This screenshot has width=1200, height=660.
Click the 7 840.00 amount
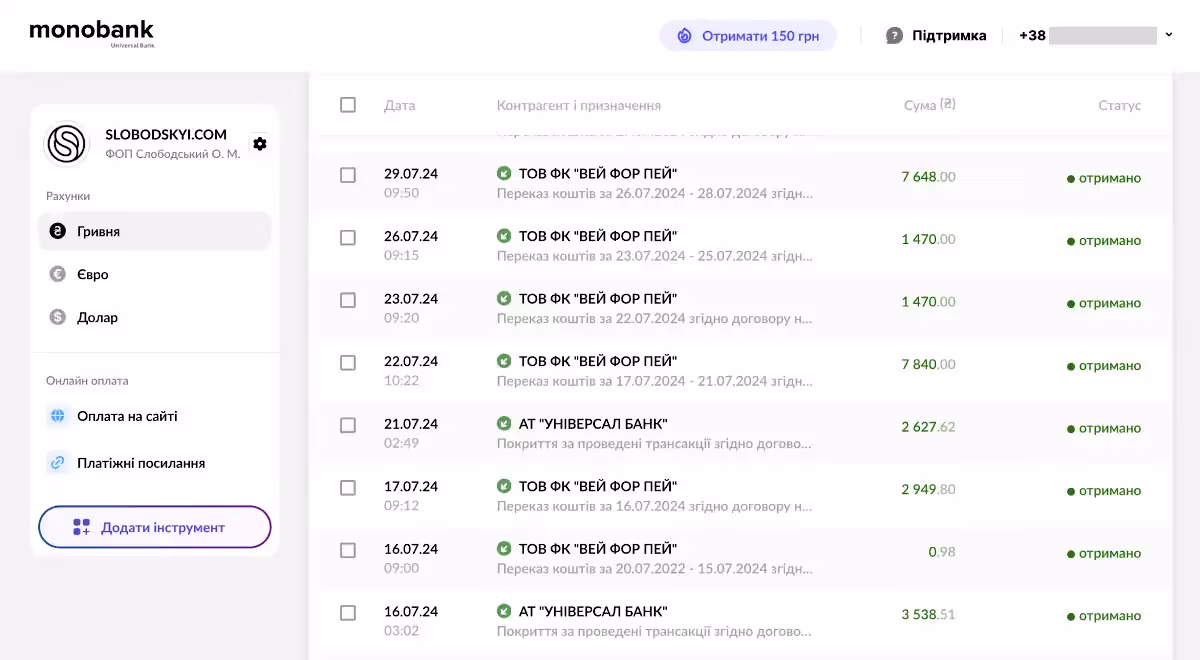click(x=928, y=365)
